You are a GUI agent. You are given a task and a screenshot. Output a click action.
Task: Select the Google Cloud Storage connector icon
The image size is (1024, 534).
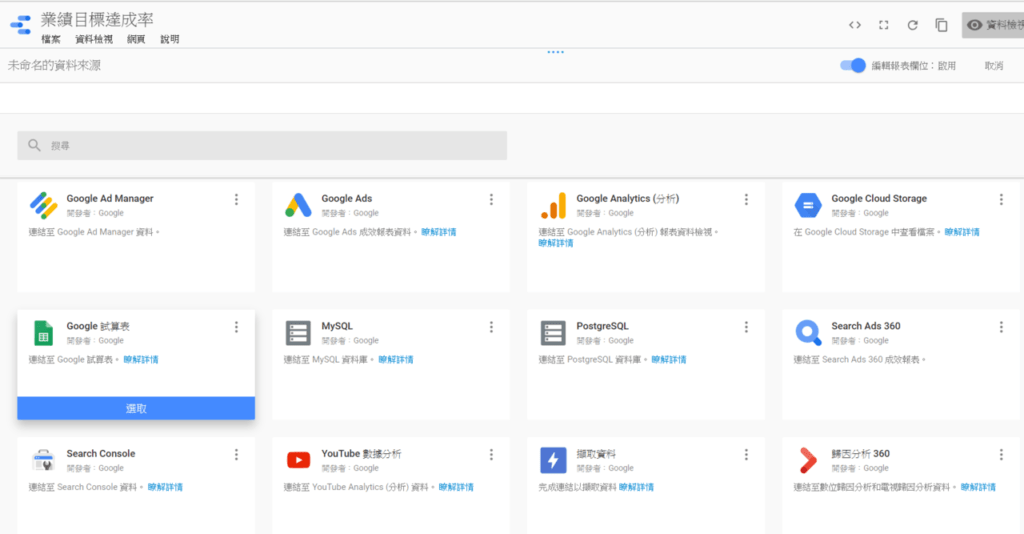808,205
